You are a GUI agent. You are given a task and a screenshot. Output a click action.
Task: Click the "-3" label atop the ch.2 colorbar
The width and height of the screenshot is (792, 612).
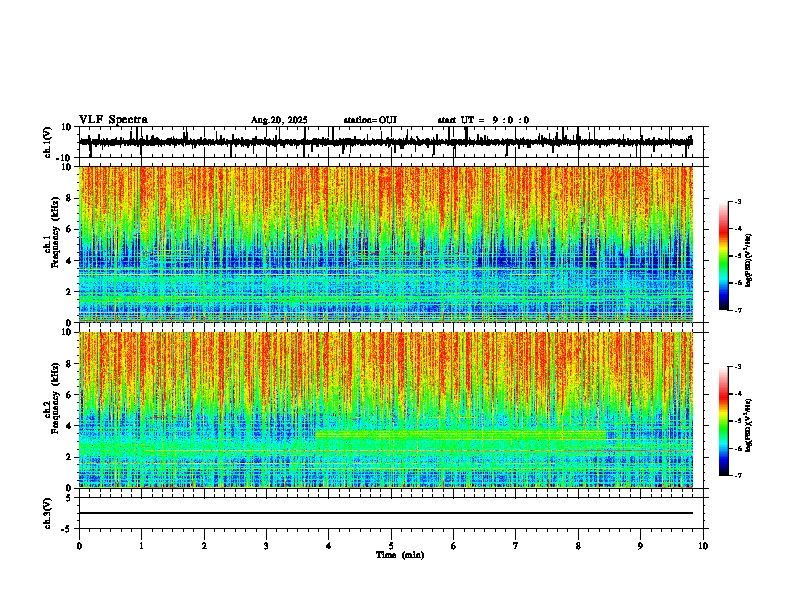click(738, 367)
